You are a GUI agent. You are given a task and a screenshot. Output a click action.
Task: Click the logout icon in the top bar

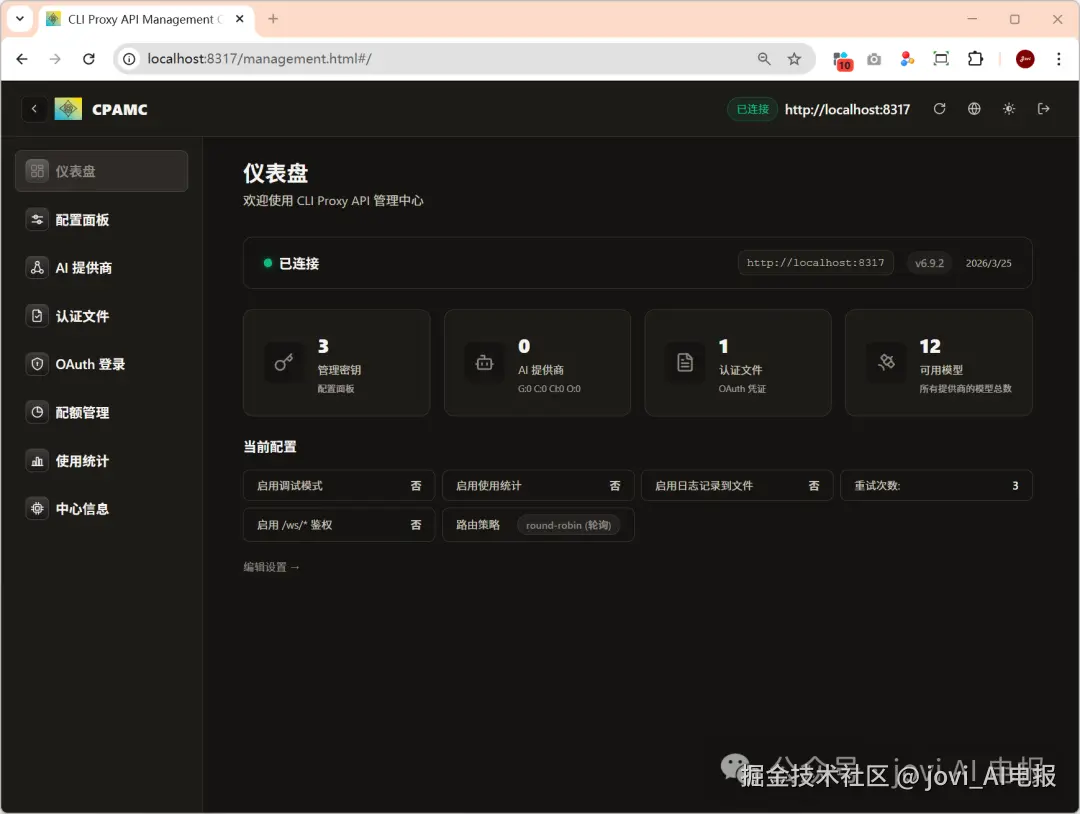coord(1044,109)
